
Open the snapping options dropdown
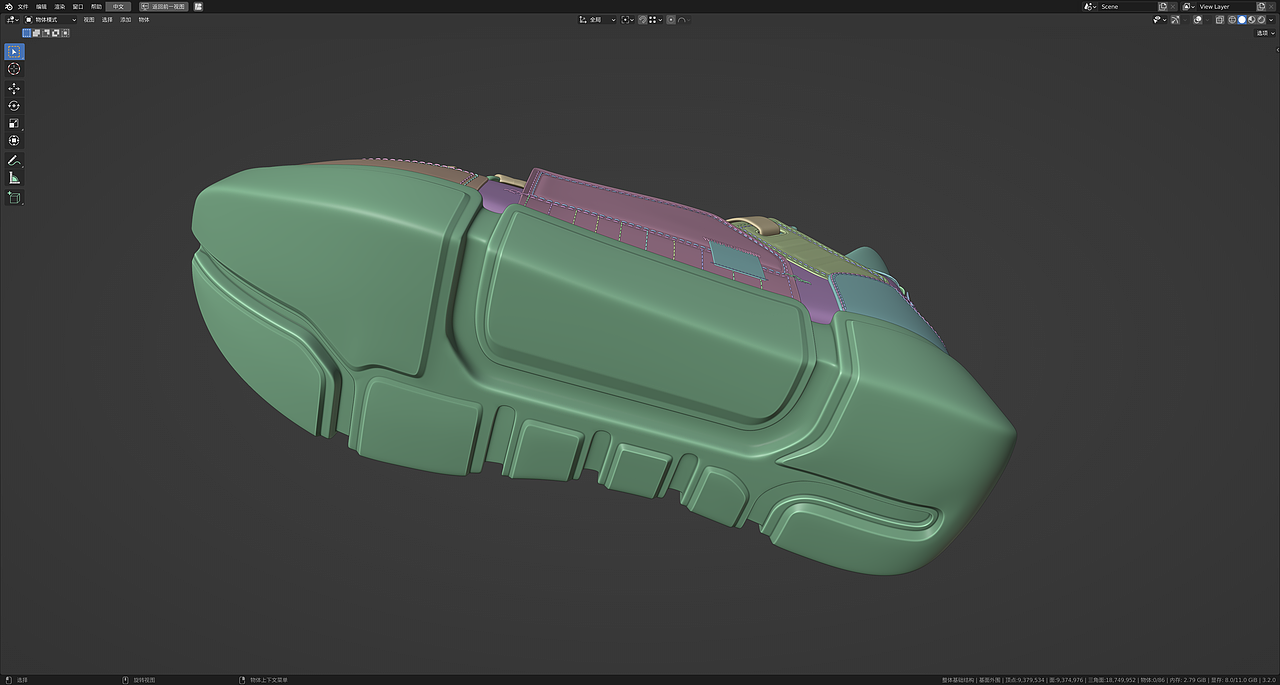(x=656, y=19)
